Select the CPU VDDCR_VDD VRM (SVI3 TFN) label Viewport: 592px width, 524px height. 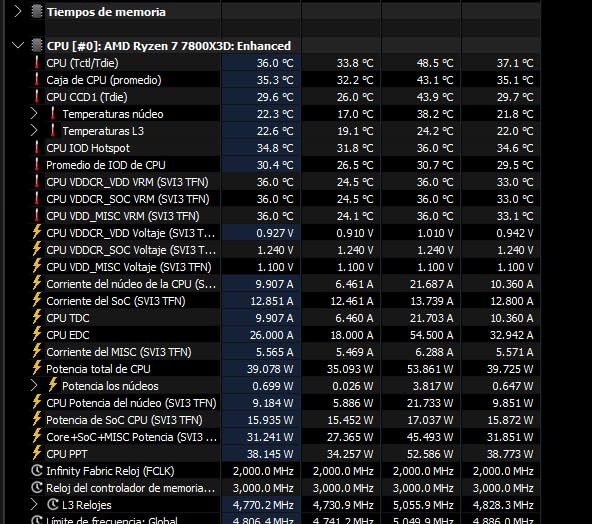click(x=127, y=182)
